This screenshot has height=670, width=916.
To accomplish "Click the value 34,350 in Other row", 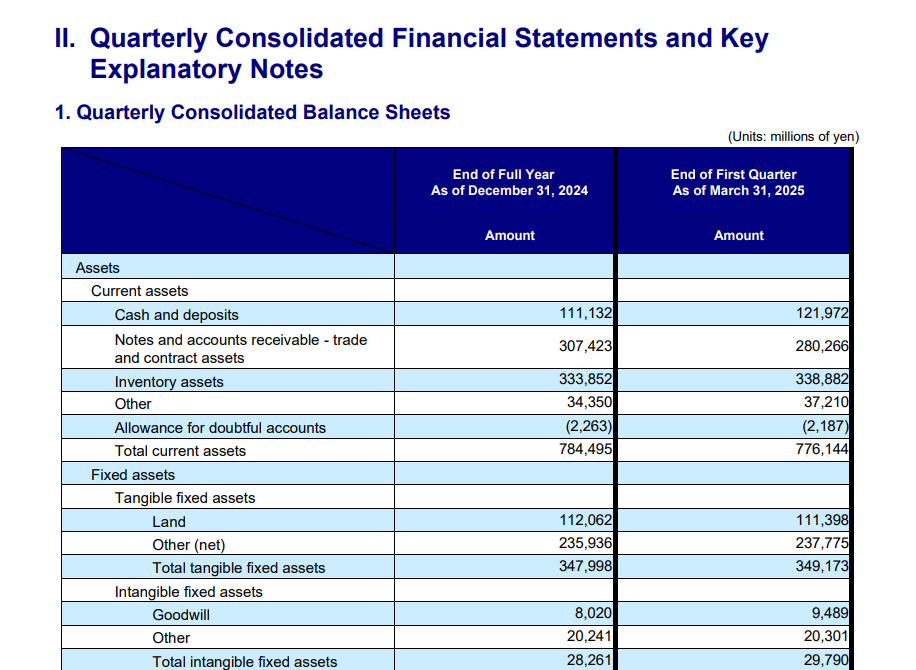I will pyautogui.click(x=589, y=402).
